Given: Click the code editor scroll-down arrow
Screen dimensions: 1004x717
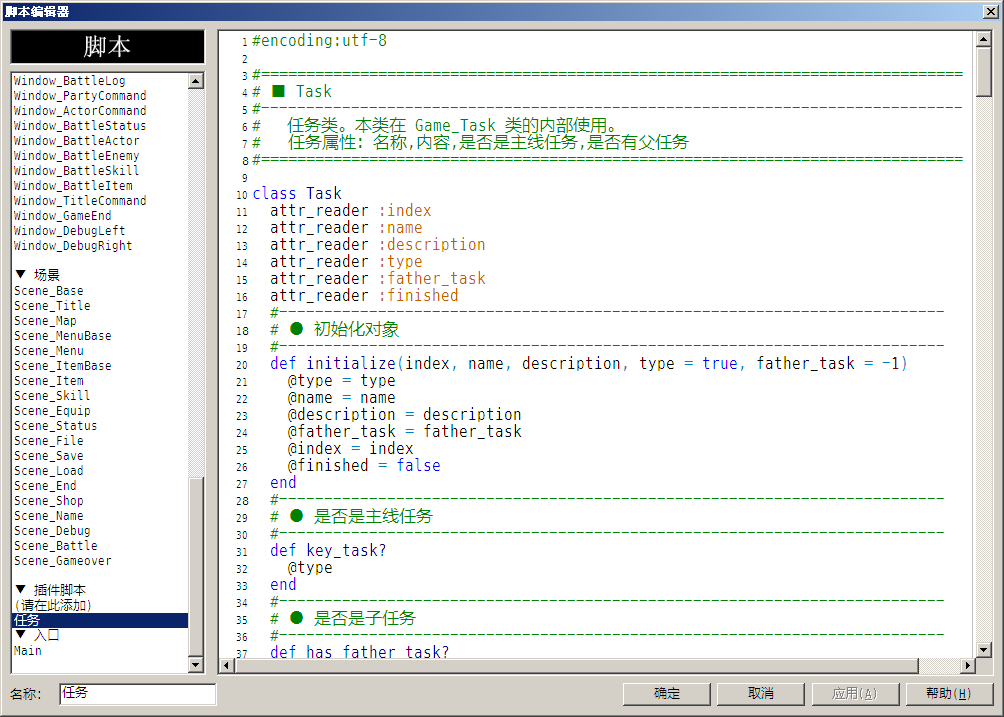Looking at the screenshot, I should pos(984,650).
